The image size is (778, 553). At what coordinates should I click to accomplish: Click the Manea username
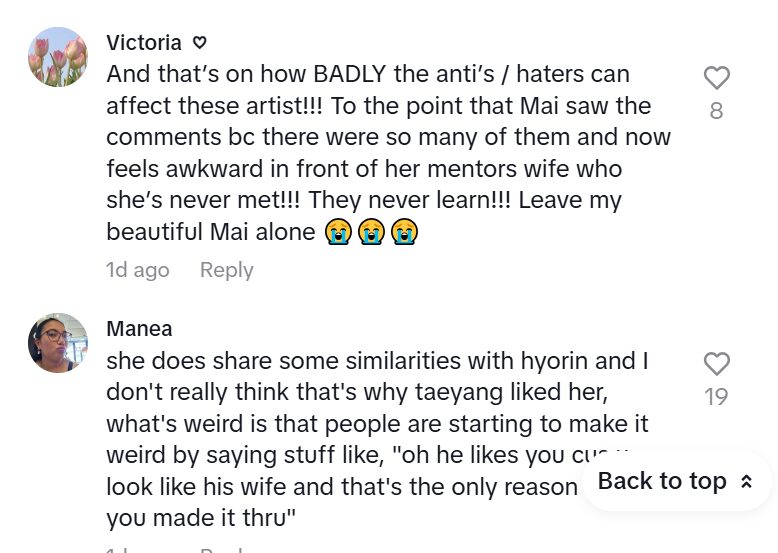pyautogui.click(x=139, y=329)
